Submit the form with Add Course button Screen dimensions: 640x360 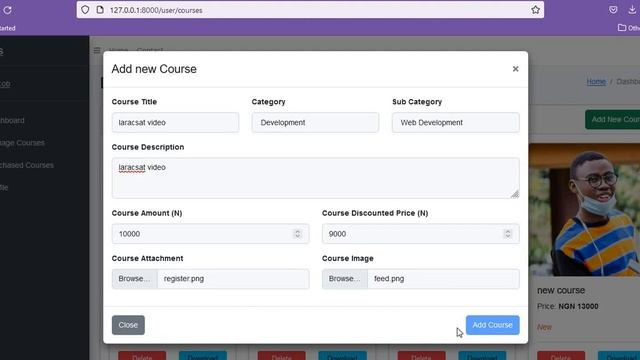493,325
